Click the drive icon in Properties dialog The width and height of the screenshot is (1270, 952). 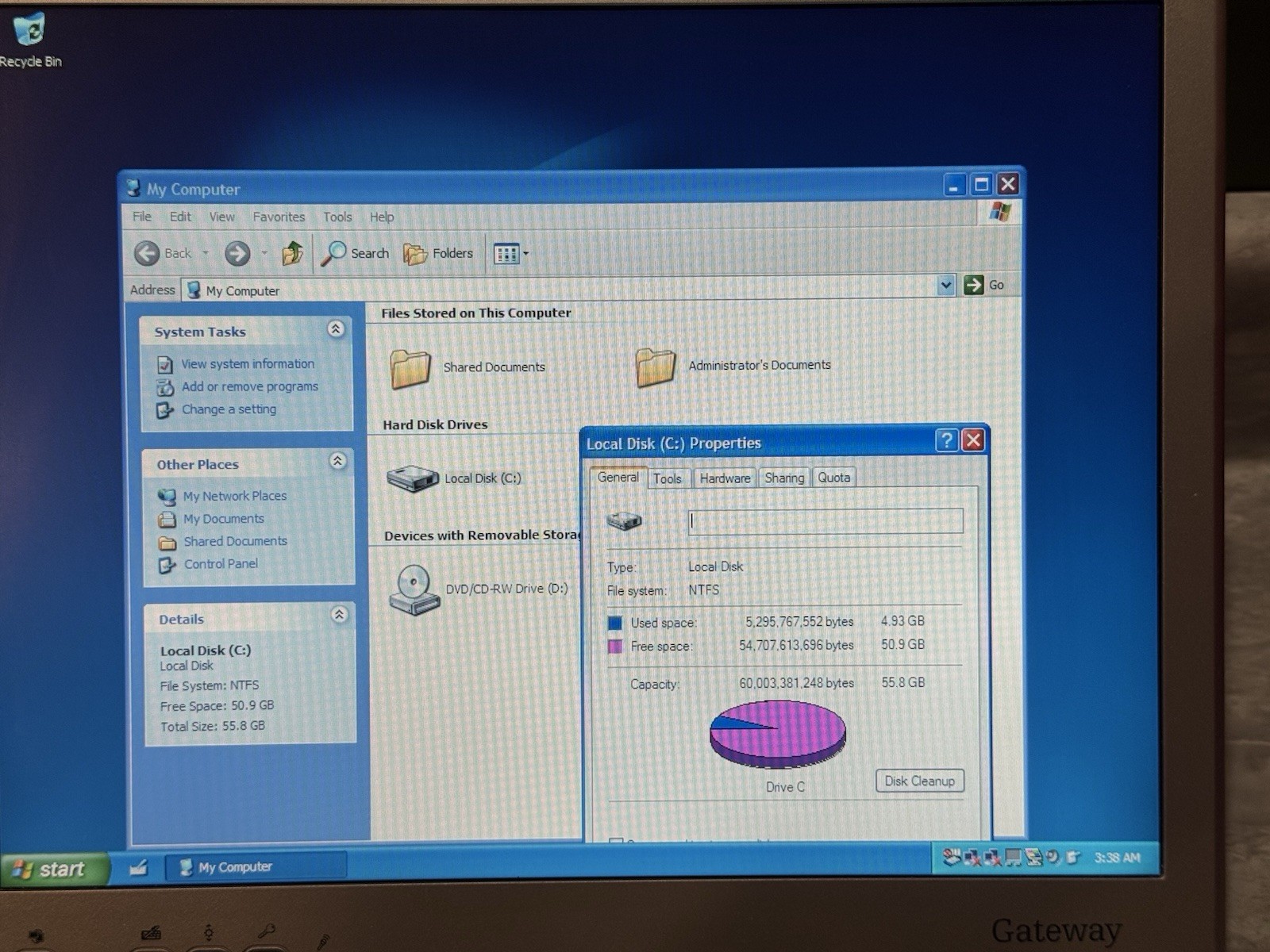click(x=624, y=521)
